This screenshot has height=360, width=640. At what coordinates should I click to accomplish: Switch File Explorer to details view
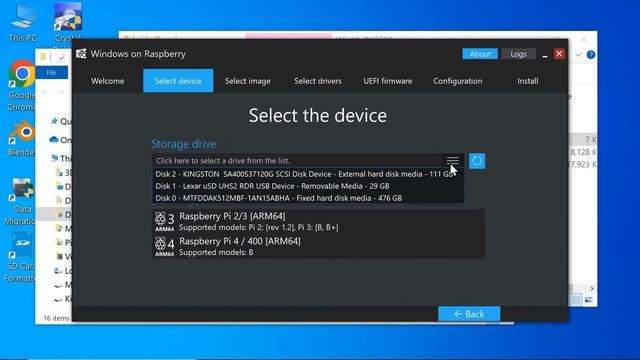576,300
